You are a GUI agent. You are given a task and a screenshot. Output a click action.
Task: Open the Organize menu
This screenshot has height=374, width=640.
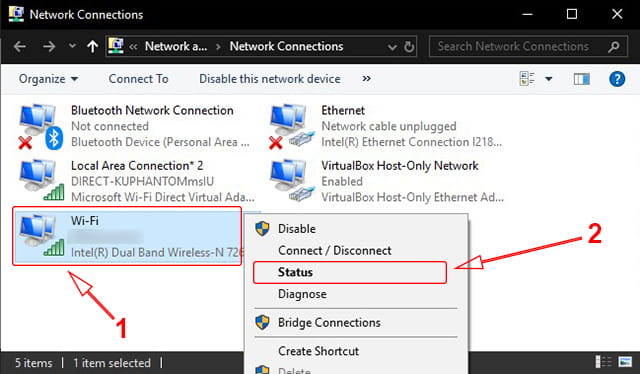click(x=48, y=79)
